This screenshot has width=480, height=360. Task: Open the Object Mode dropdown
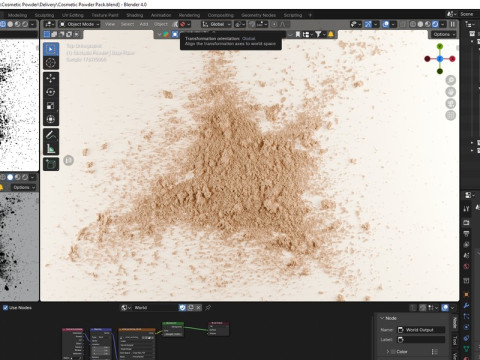pyautogui.click(x=79, y=24)
